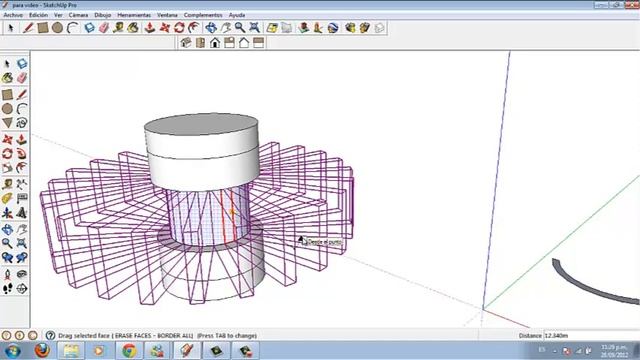The height and width of the screenshot is (360, 640).
Task: Select the Tape Measure tool in horizontal toolbar
Action: [x=118, y=28]
